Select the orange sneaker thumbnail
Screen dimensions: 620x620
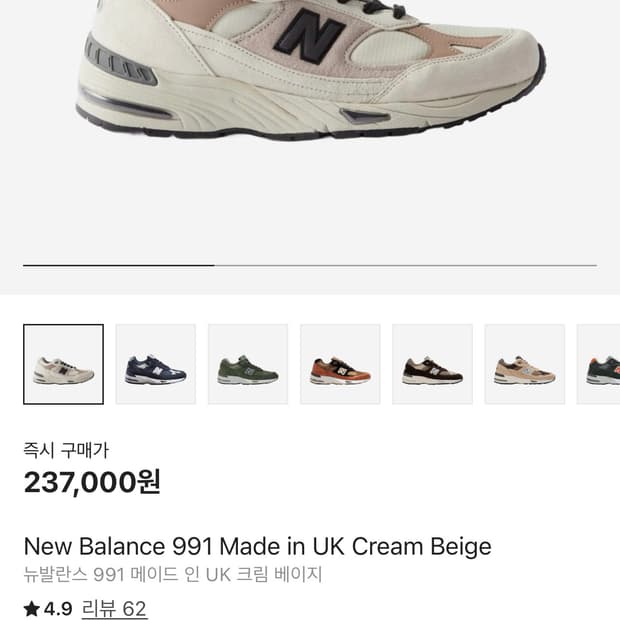coord(340,364)
